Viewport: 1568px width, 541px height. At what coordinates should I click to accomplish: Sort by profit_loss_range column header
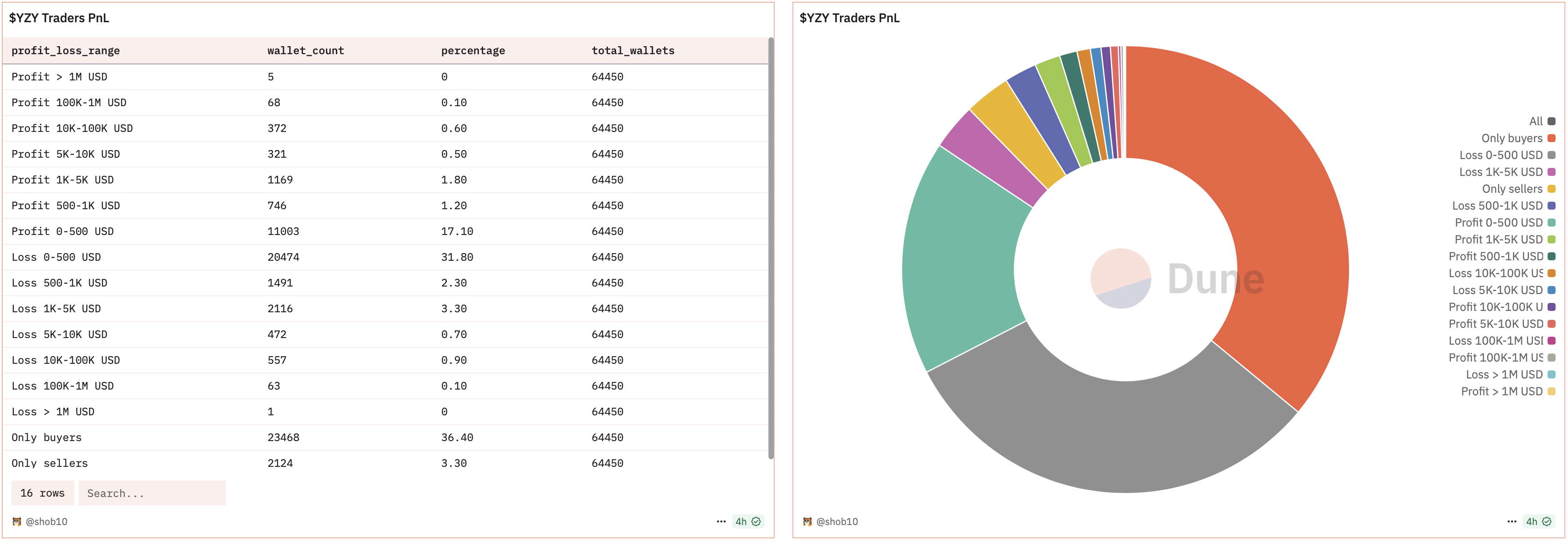pyautogui.click(x=66, y=51)
